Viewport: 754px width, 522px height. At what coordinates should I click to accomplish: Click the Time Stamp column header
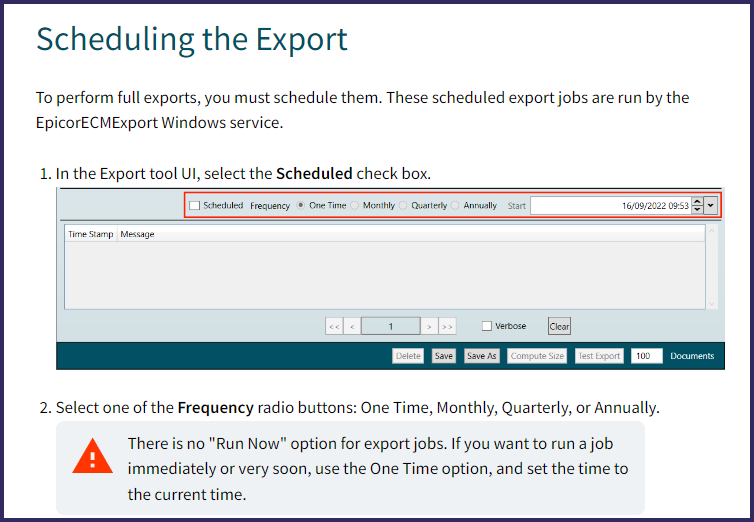coord(90,234)
